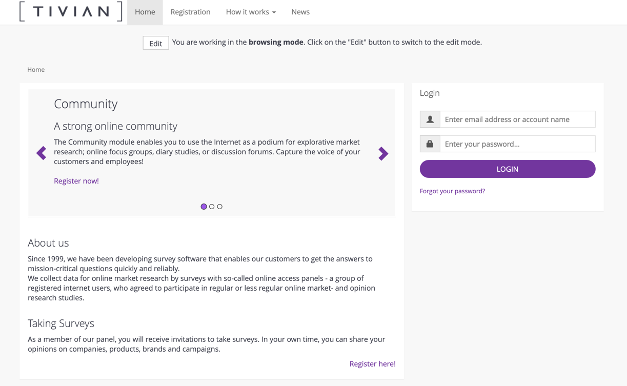Go to previous carousel slide arrow
627x386 pixels.
41,153
